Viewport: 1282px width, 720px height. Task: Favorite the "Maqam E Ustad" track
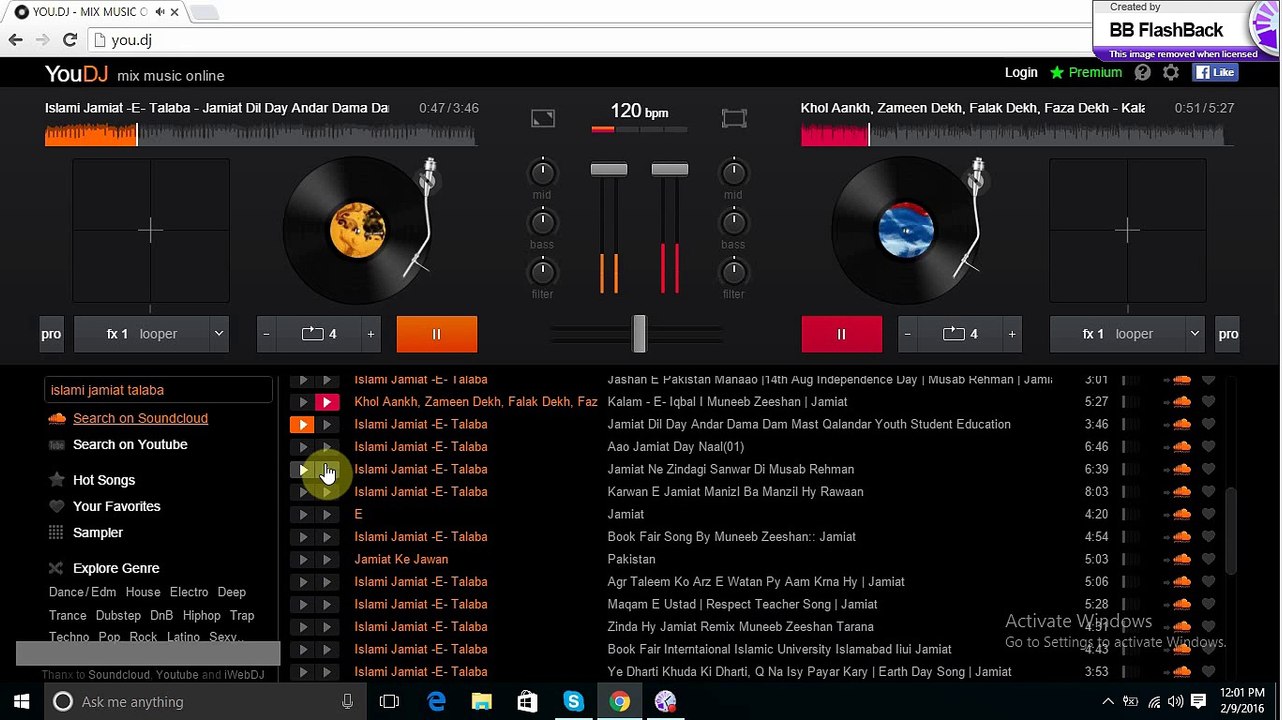tap(1208, 604)
